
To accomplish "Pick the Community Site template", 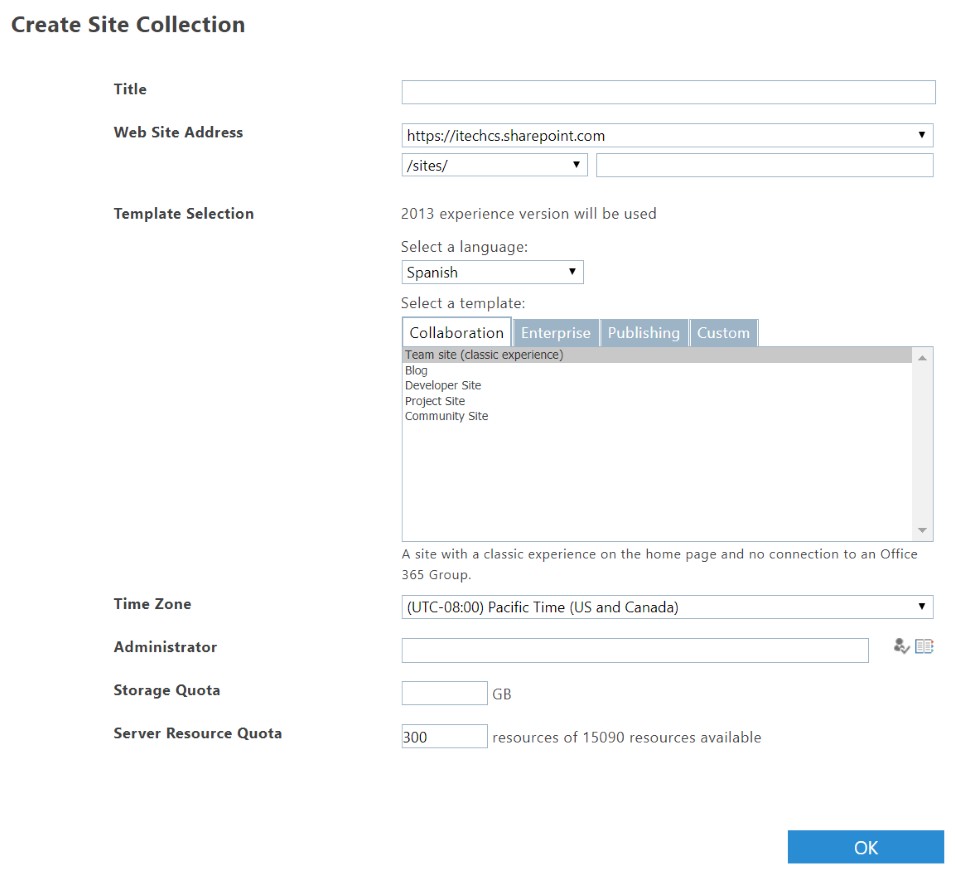I will [x=446, y=416].
